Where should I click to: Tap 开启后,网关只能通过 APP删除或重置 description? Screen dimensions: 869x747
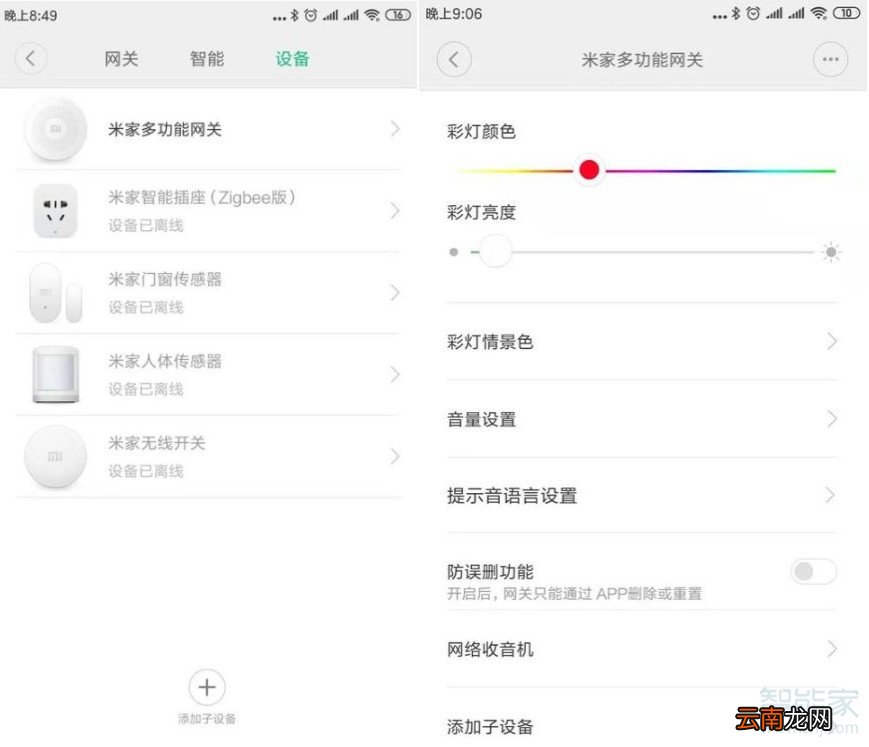(x=574, y=594)
